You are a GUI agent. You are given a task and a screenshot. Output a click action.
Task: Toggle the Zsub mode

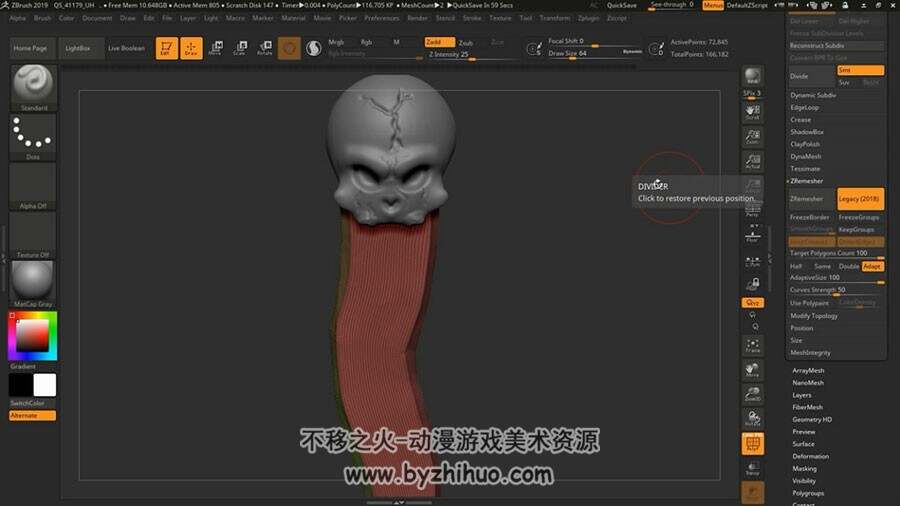tap(466, 42)
